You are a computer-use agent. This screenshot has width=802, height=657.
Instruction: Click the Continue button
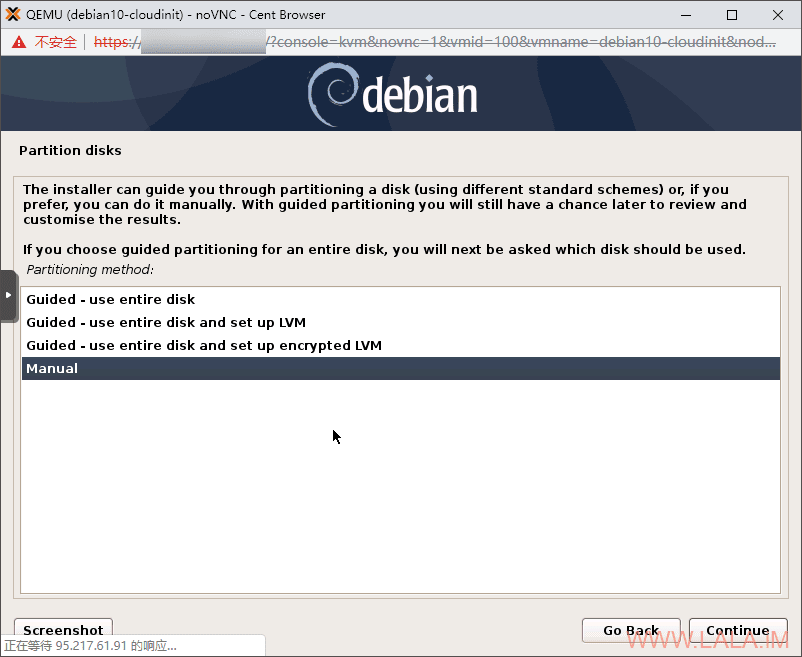click(738, 630)
